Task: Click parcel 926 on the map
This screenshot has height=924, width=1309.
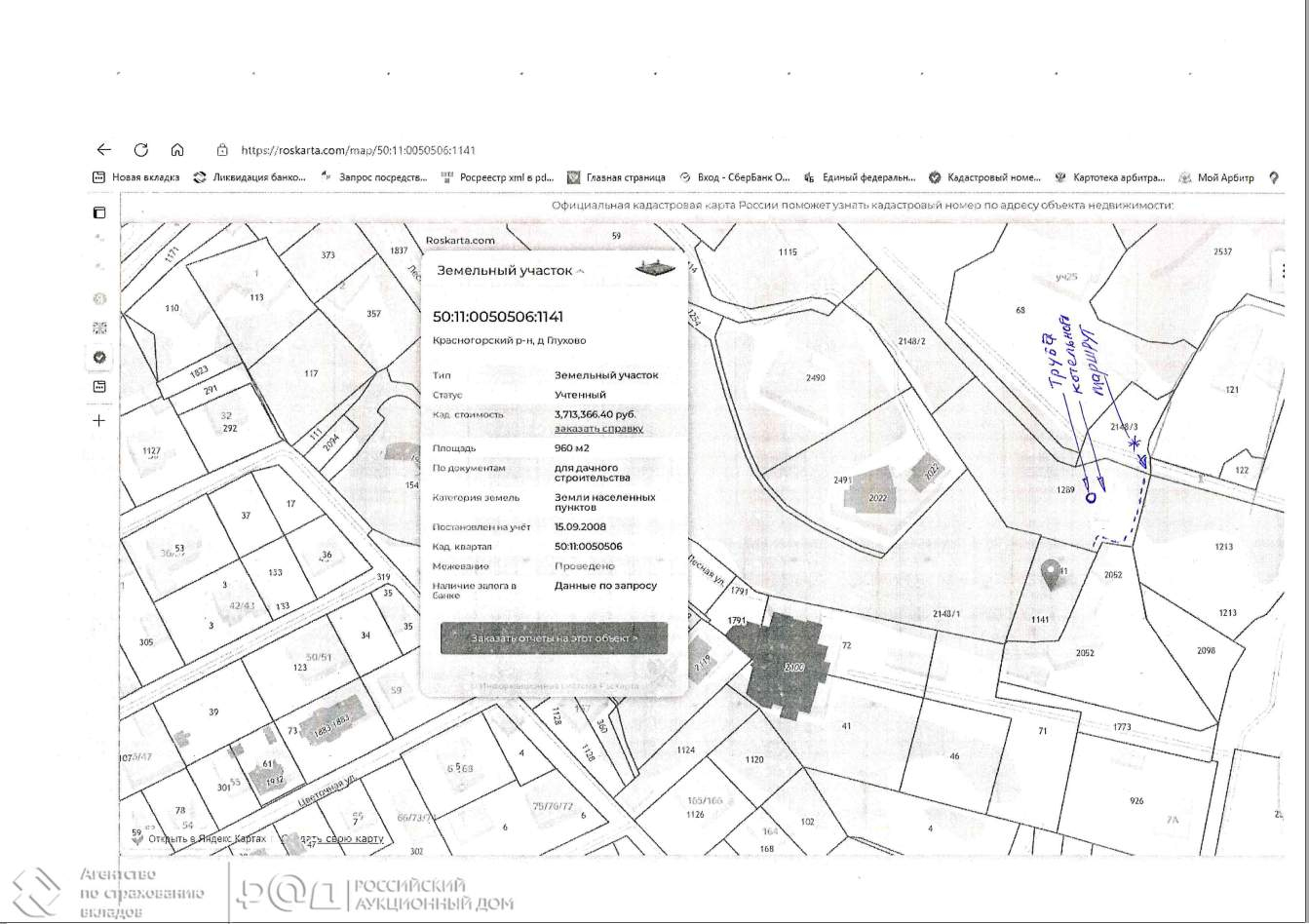Action: [x=1136, y=801]
